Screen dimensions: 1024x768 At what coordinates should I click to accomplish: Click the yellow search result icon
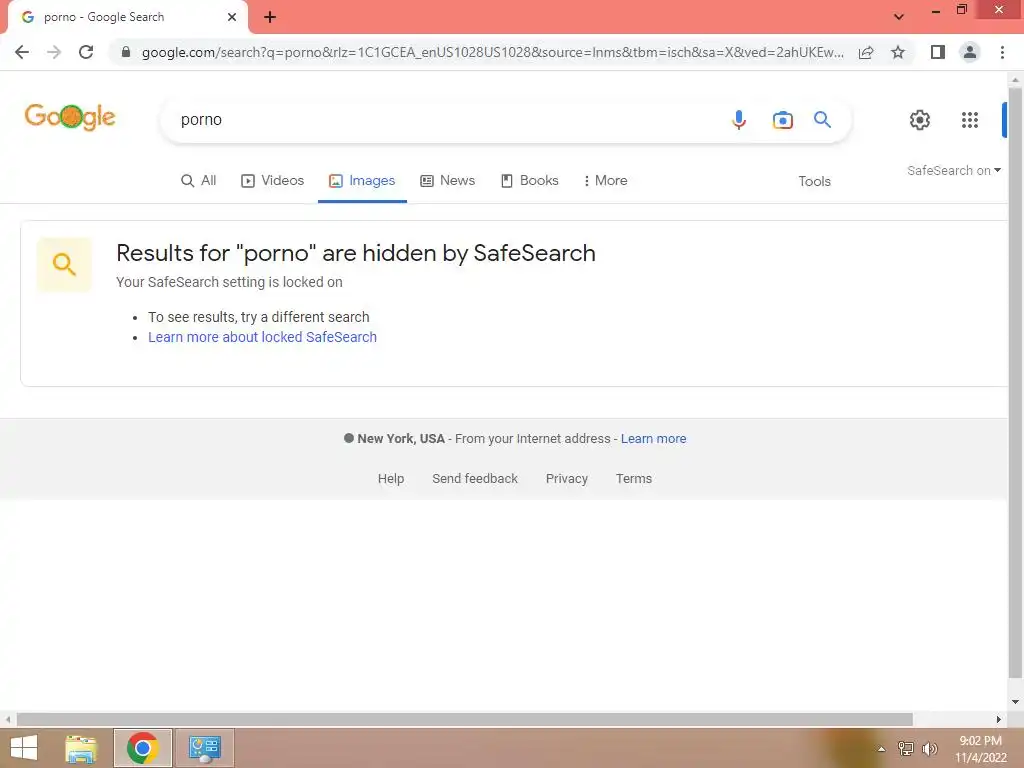64,264
